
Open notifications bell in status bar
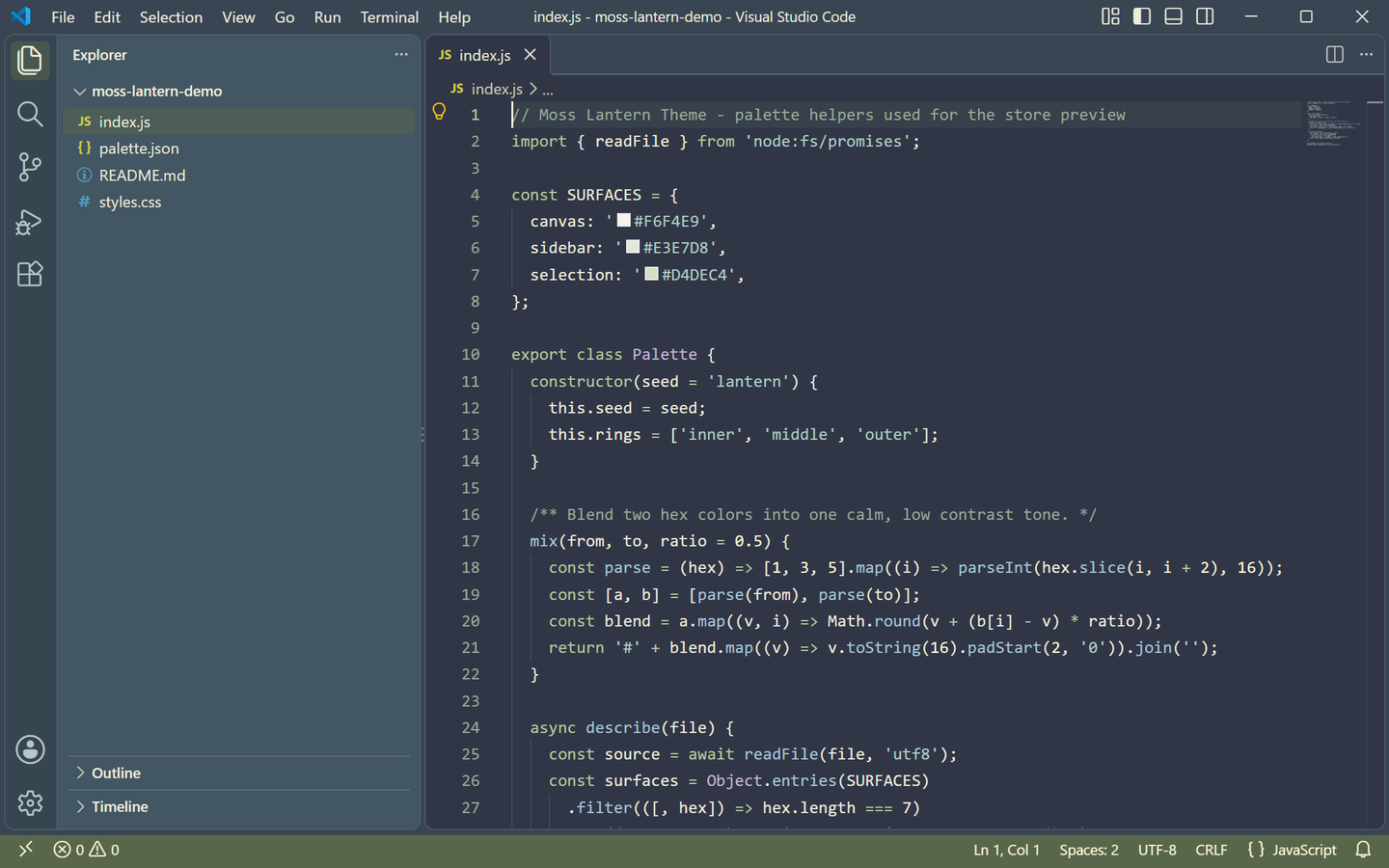(1363, 850)
